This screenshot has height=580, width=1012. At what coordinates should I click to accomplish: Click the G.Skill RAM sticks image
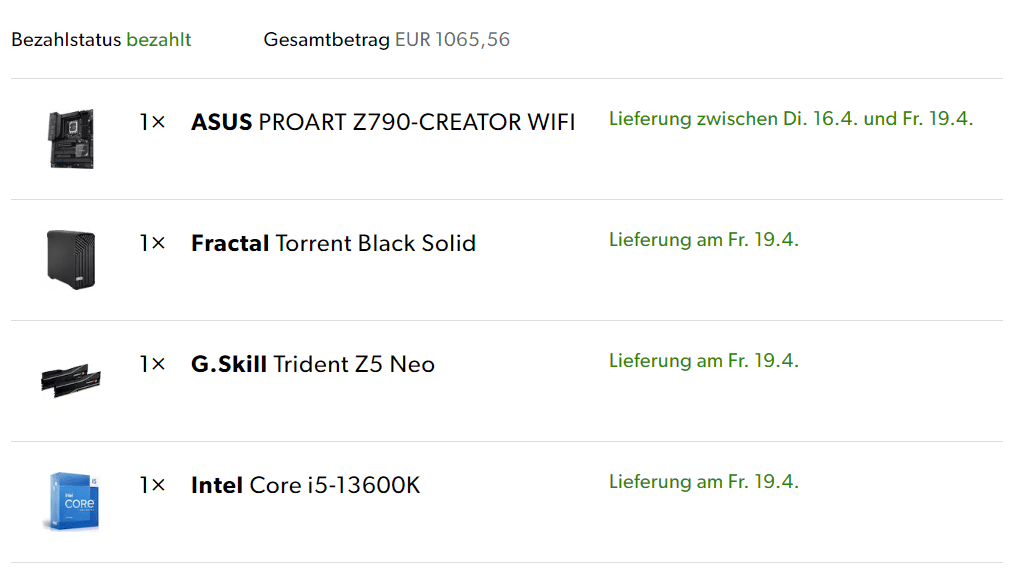70,380
